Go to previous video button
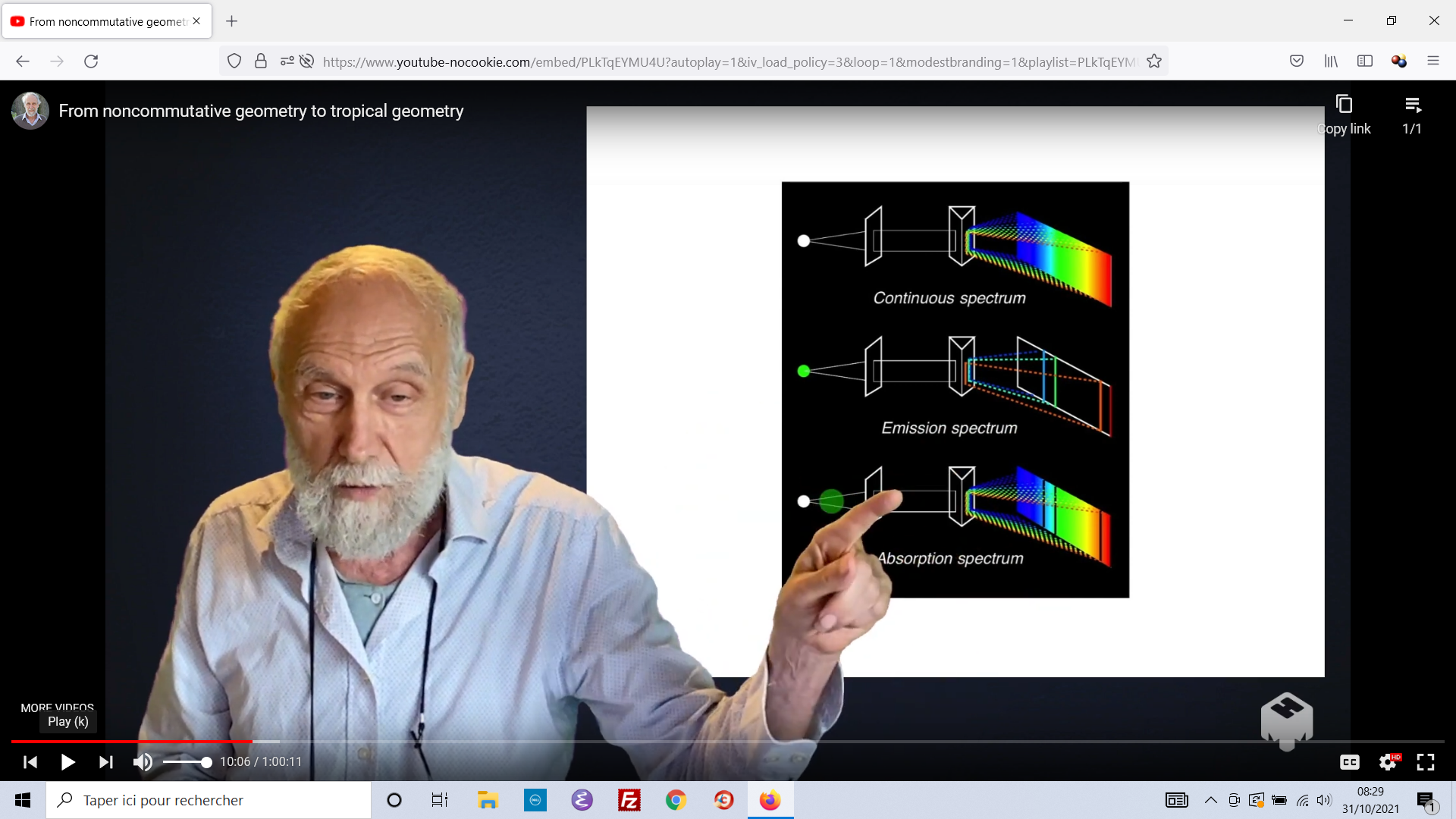Screen dimensions: 1456x819 (30, 762)
